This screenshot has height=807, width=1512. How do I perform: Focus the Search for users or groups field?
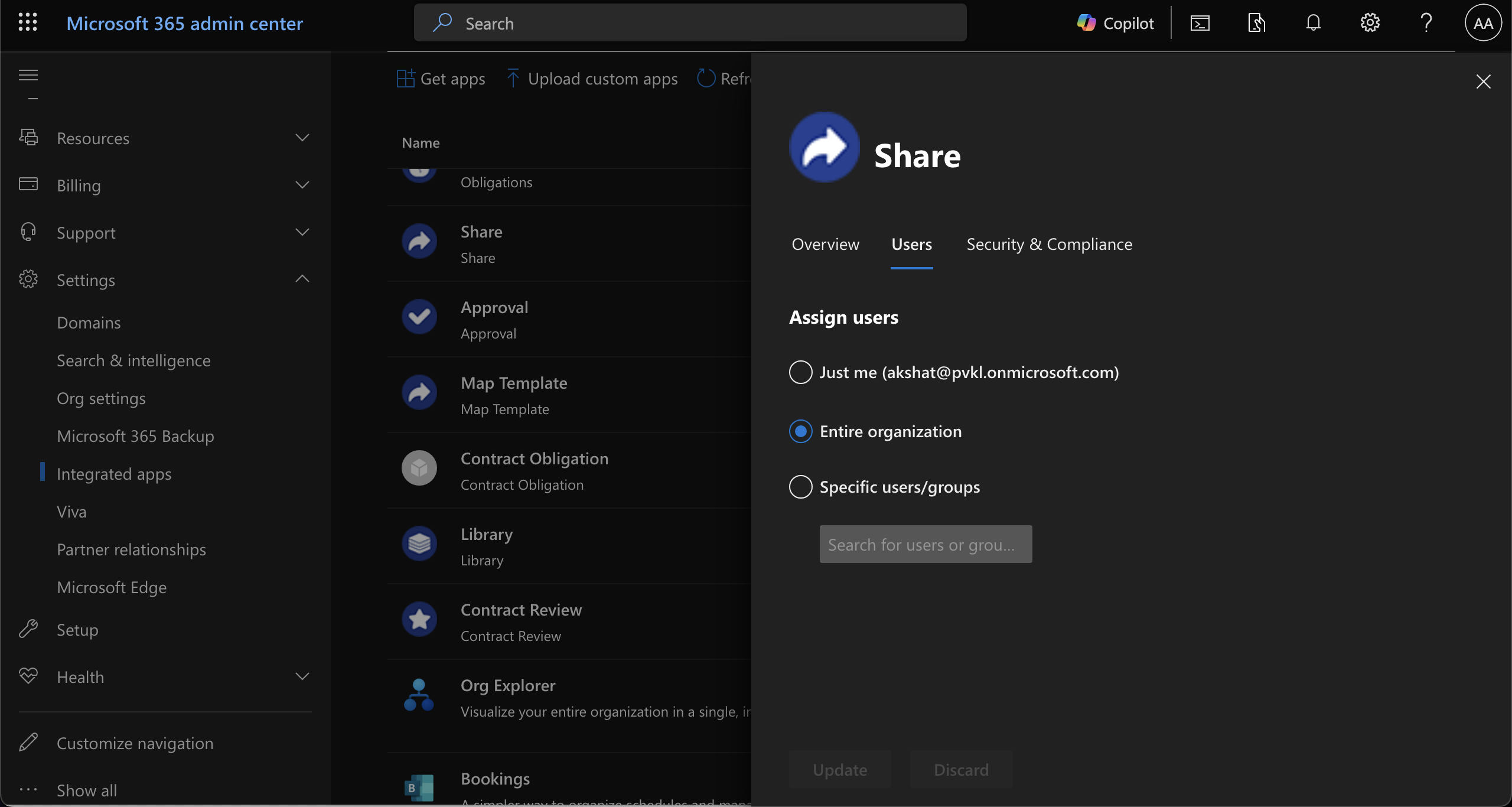(x=926, y=544)
